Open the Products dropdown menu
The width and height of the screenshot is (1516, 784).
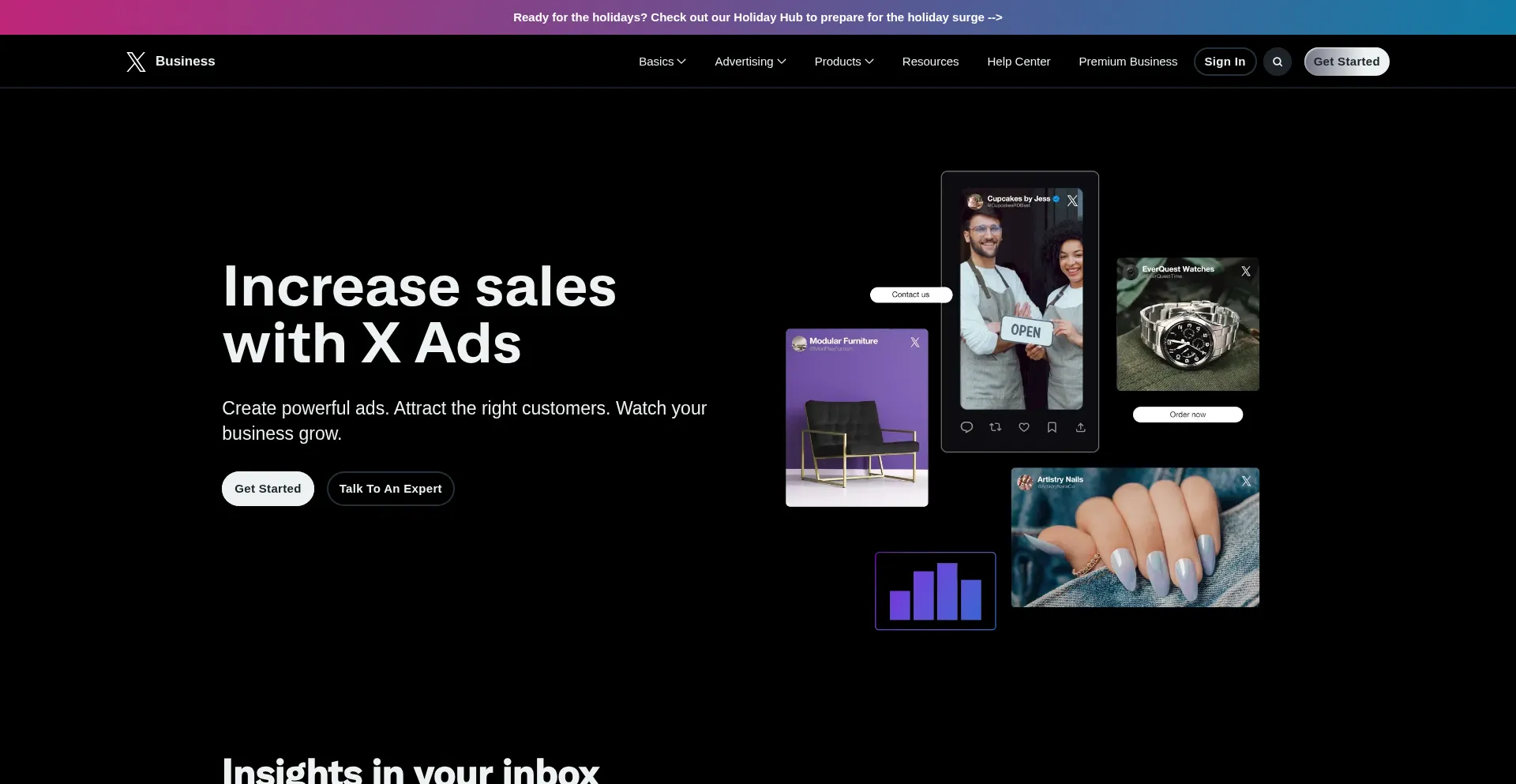pos(843,62)
